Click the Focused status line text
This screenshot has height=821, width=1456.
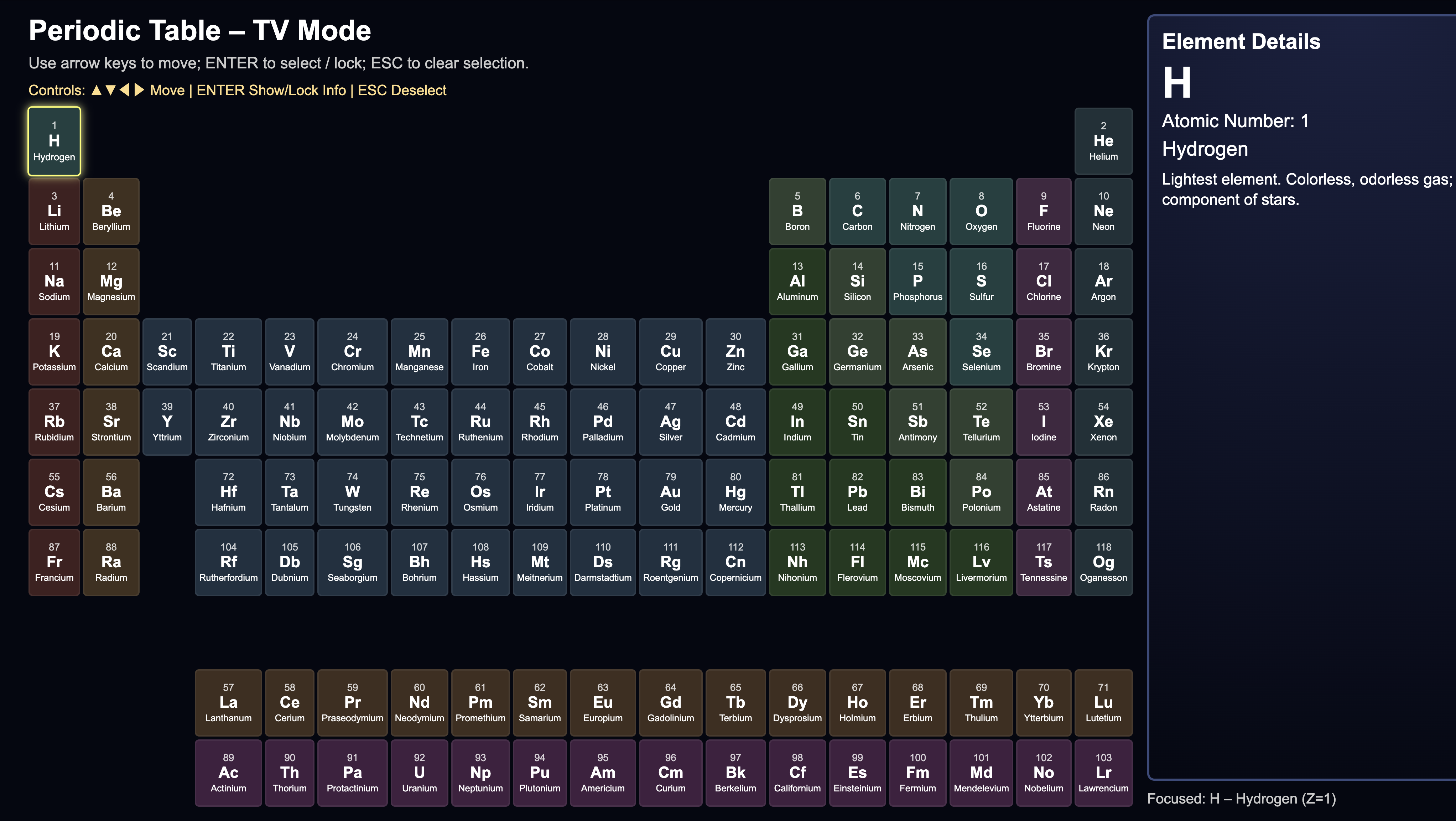click(x=1241, y=799)
